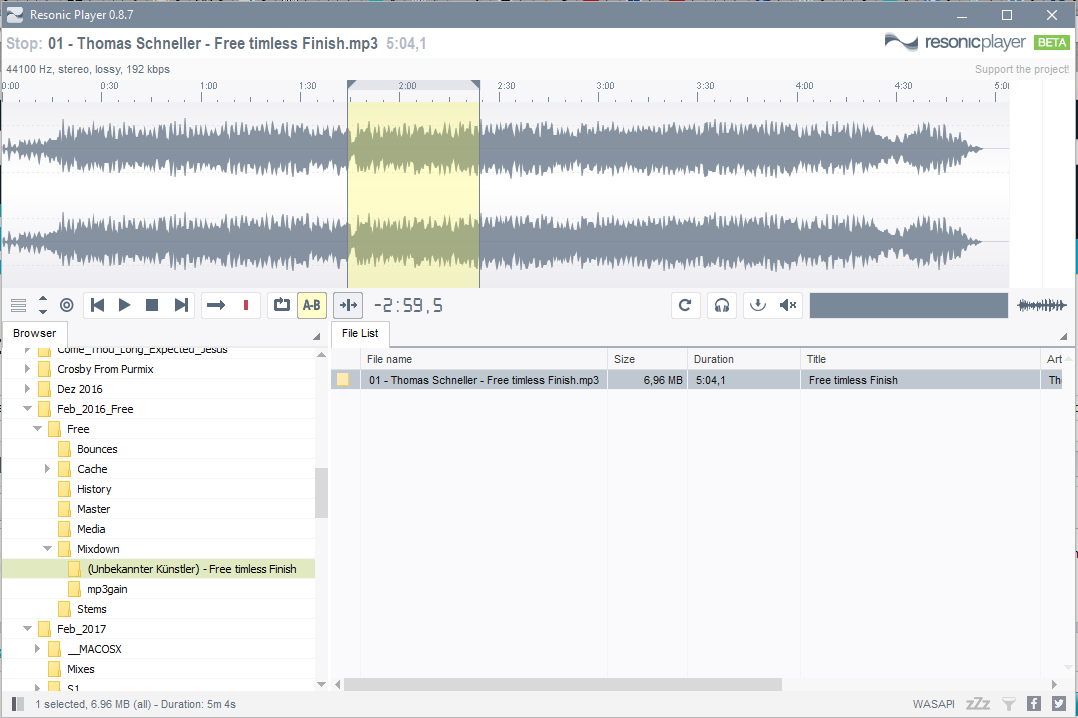Click the up-down arrows layout toggle icon

pos(43,305)
